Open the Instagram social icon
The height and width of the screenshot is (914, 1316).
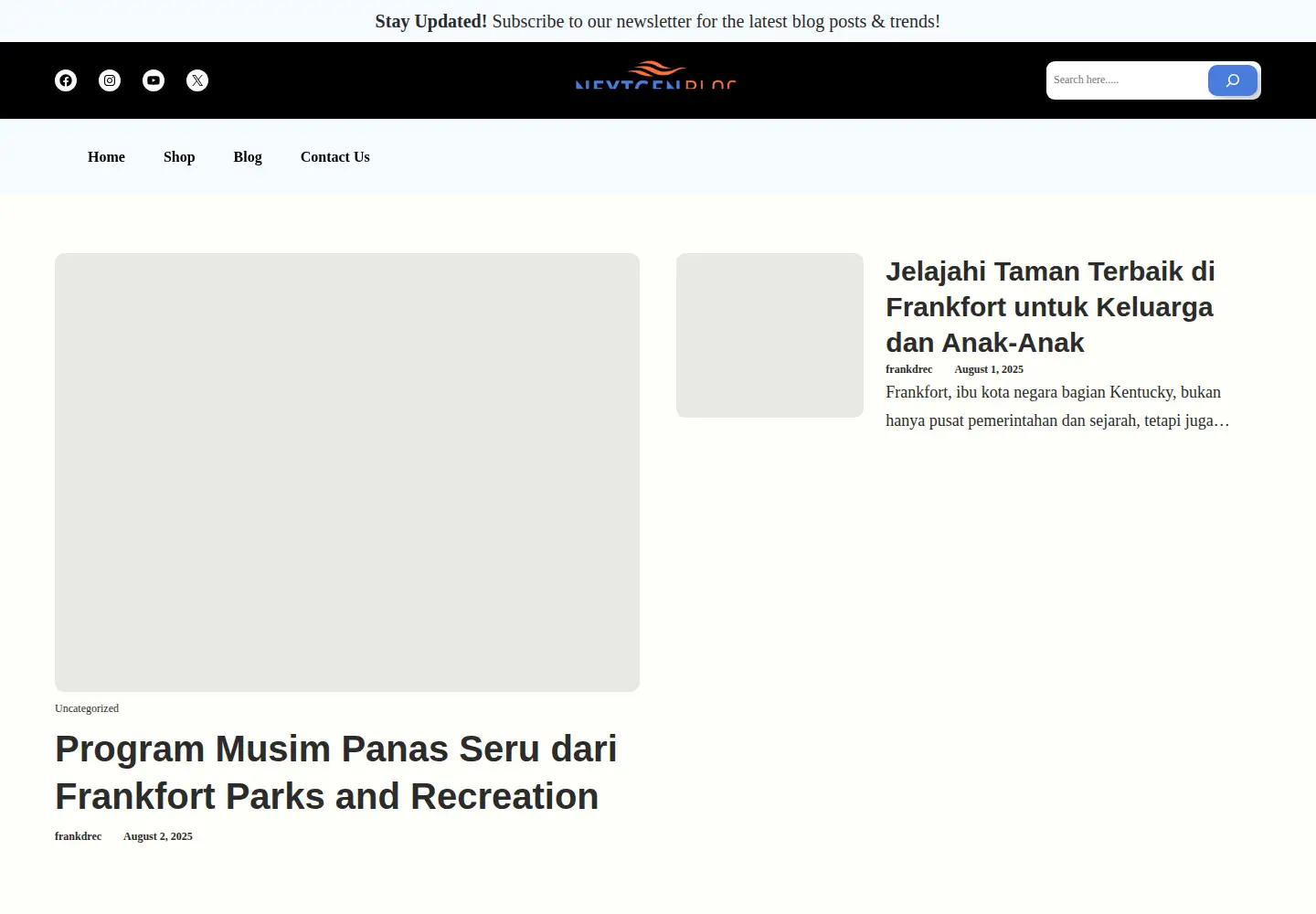[x=110, y=80]
